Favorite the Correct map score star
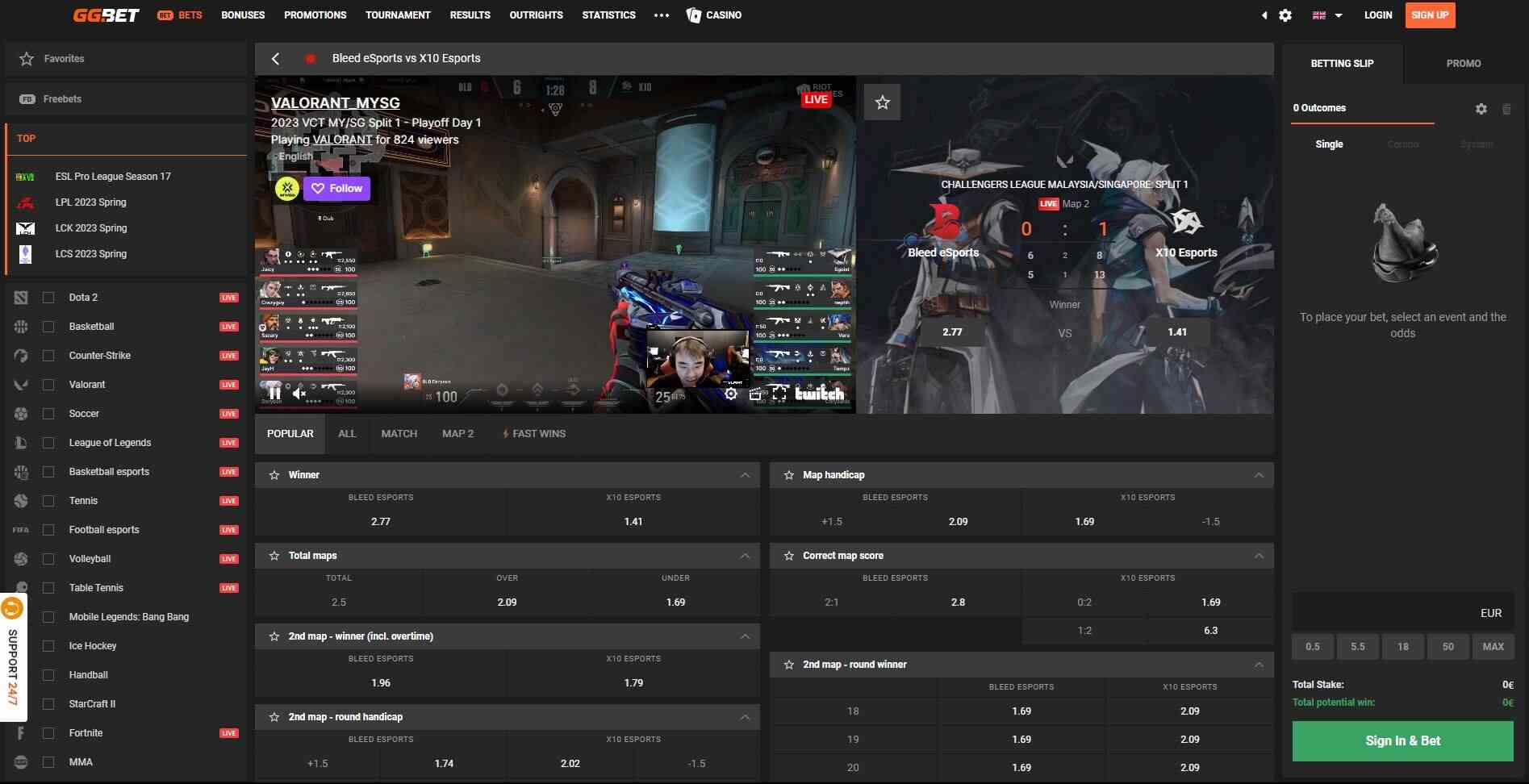The image size is (1529, 784). click(789, 556)
